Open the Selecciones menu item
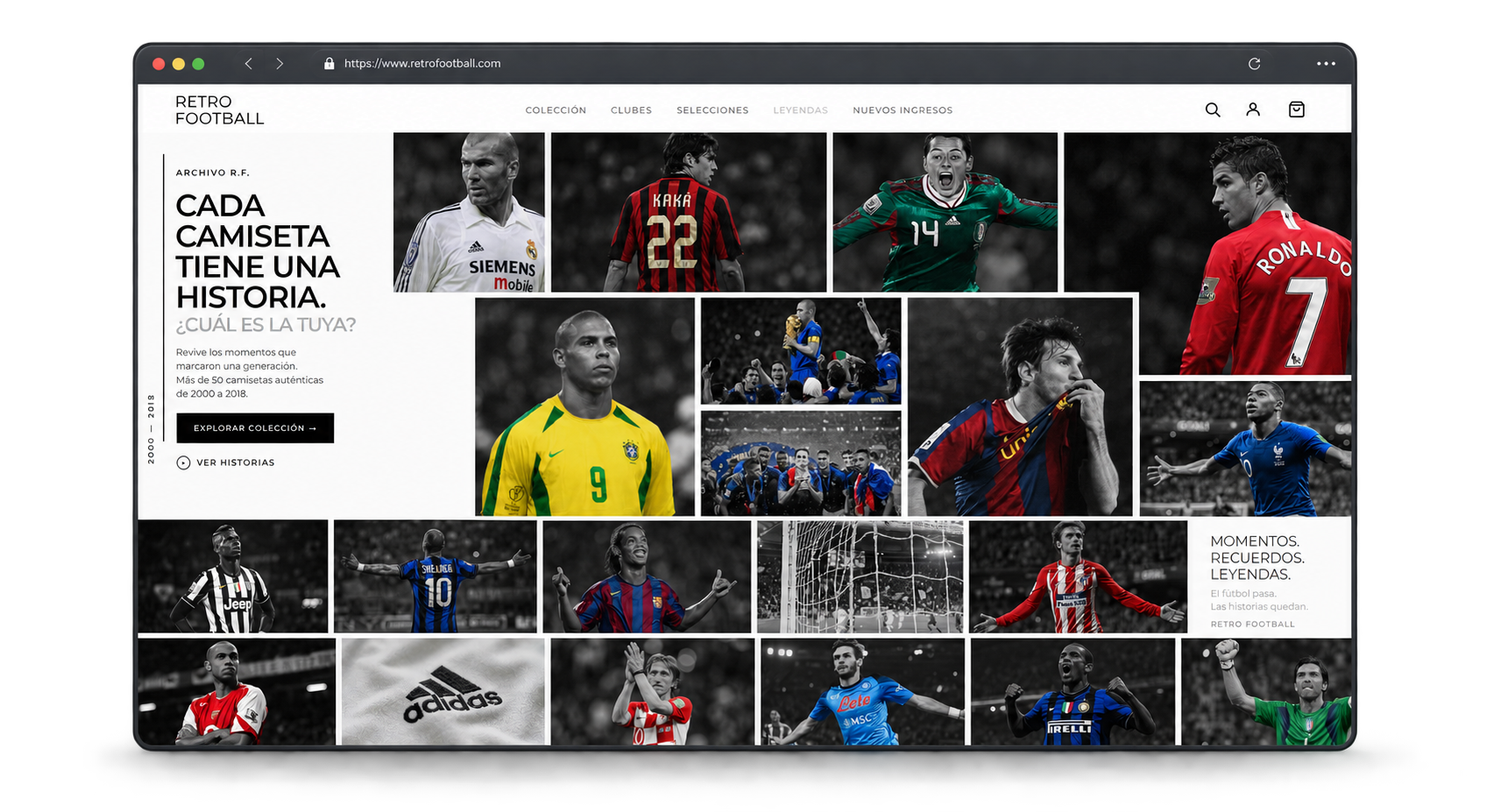 [x=712, y=110]
